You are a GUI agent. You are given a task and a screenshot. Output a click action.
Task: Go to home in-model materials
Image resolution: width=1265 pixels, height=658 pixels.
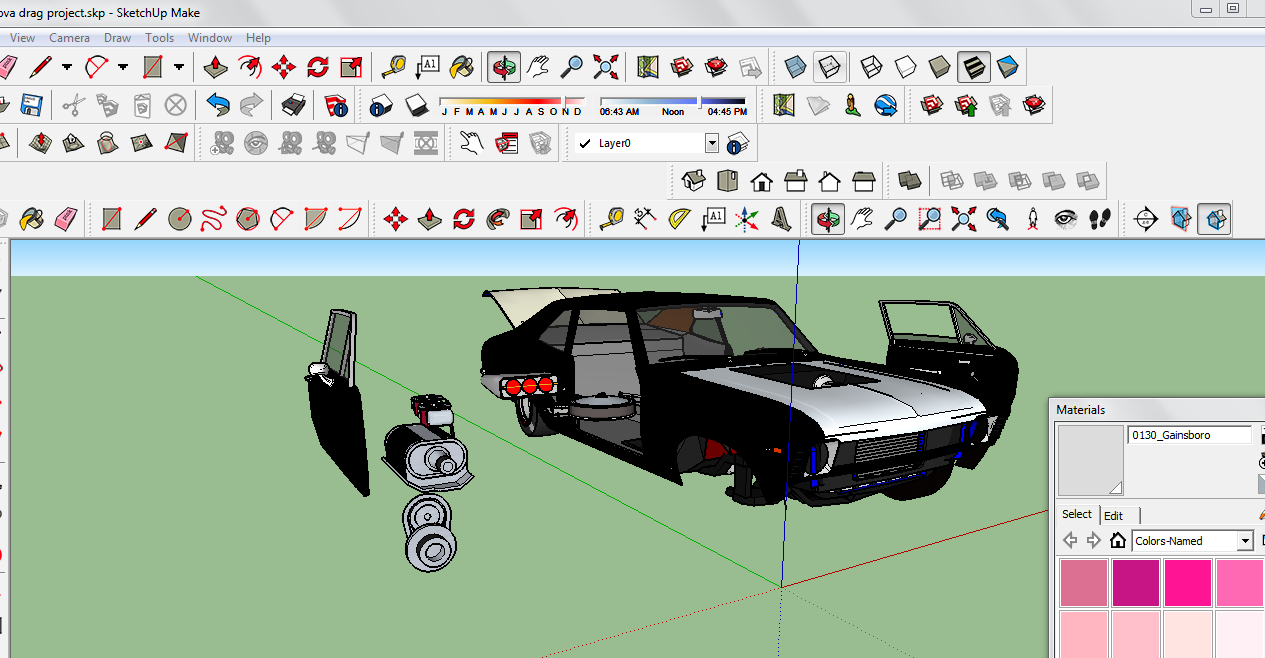1118,541
